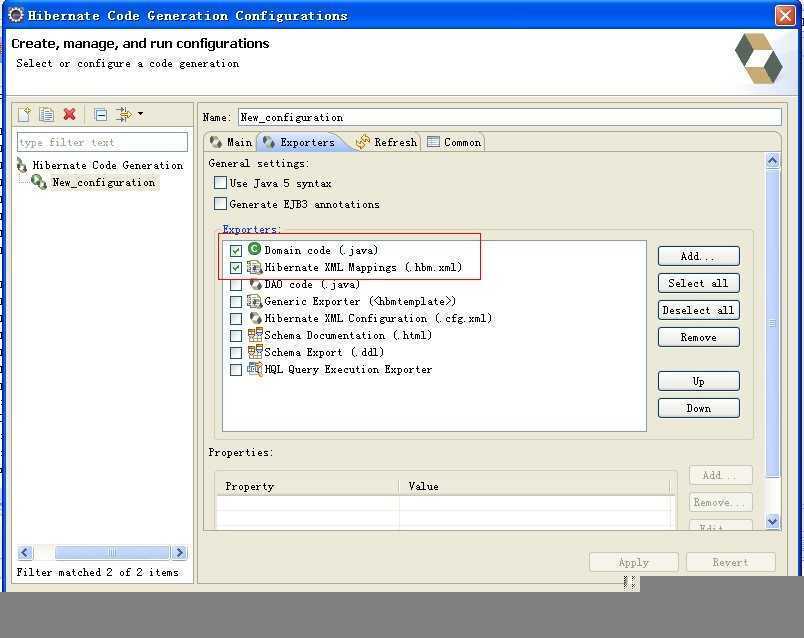Check Generic Exporter hbmtemplate option
Screen dimensions: 804x638
coord(236,302)
